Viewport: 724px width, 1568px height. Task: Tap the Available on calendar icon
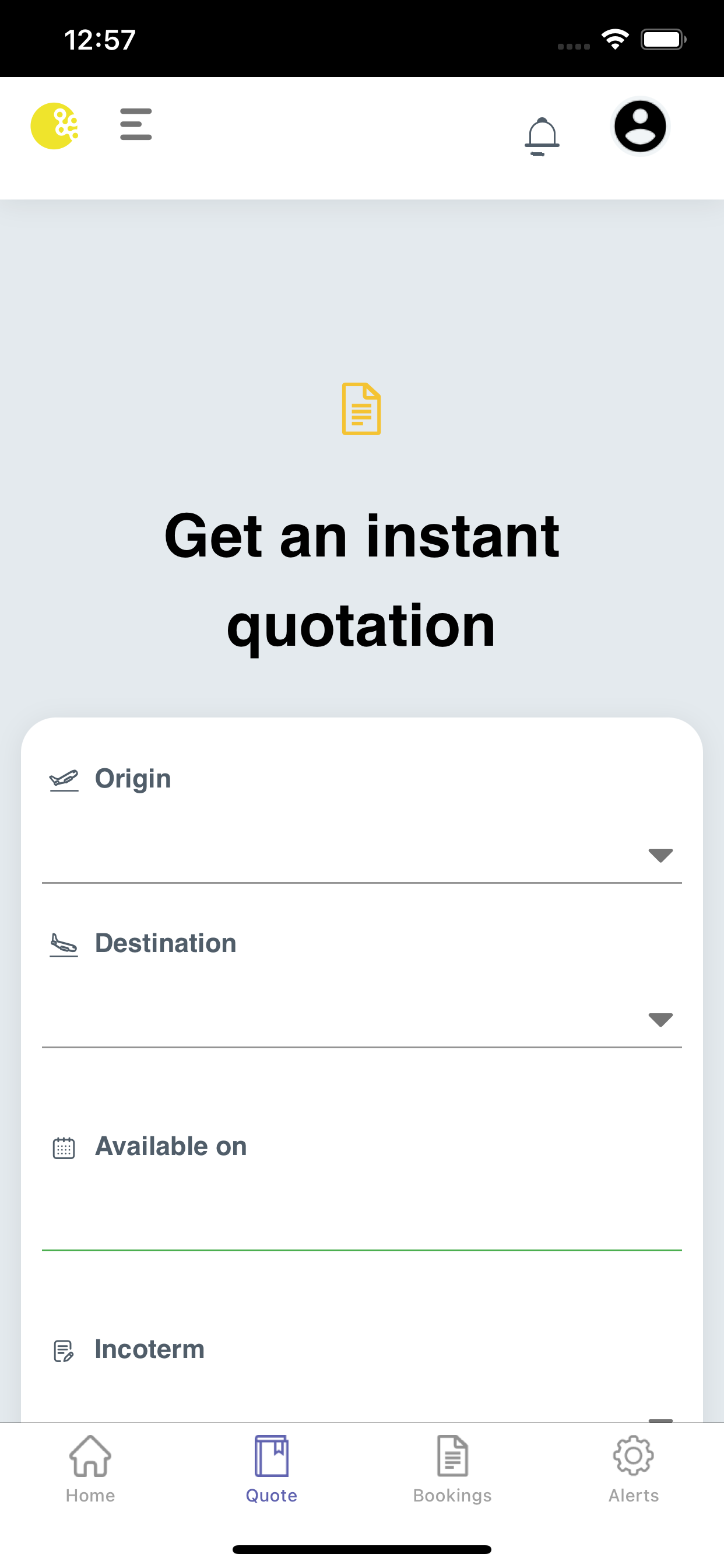coord(64,1148)
